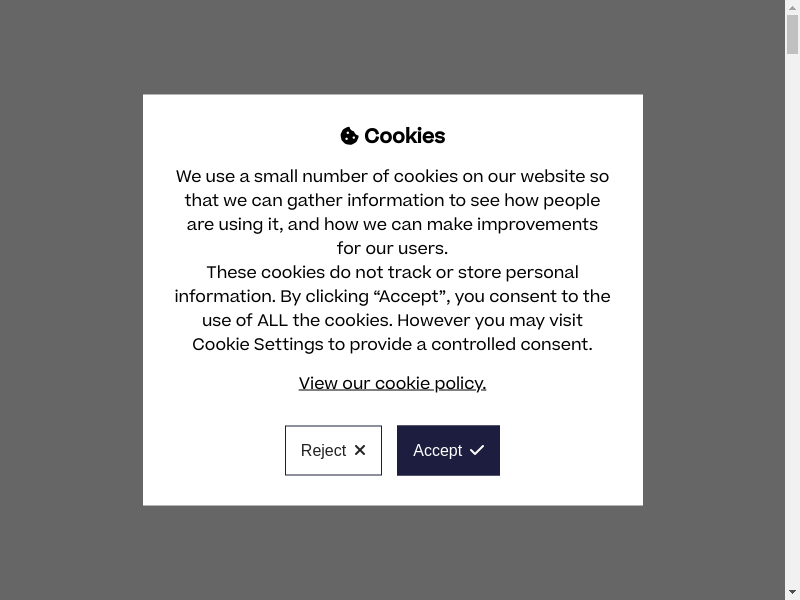Click the dimmed overlay below the cookie dialog
The image size is (800, 600).
(x=392, y=552)
